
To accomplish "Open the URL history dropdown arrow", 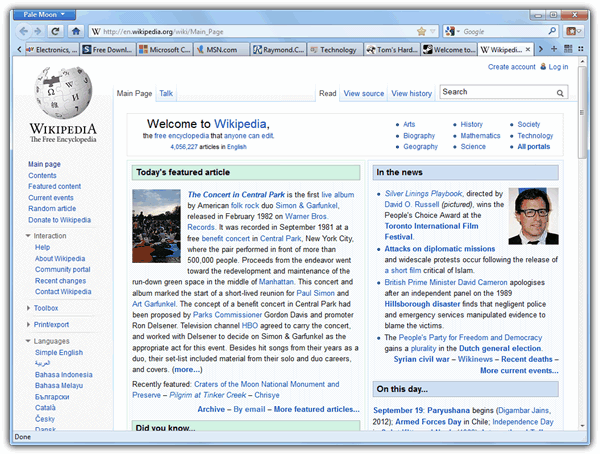I will coord(433,31).
